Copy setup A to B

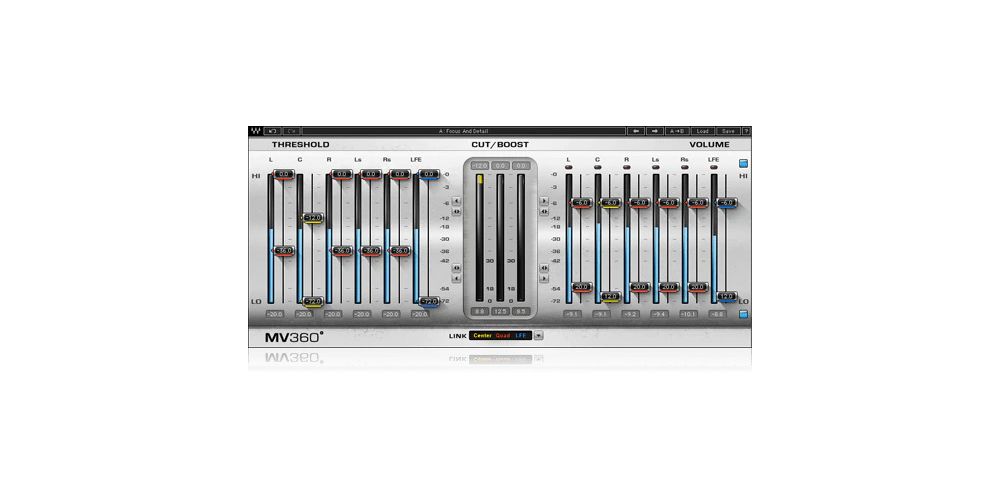[x=677, y=131]
